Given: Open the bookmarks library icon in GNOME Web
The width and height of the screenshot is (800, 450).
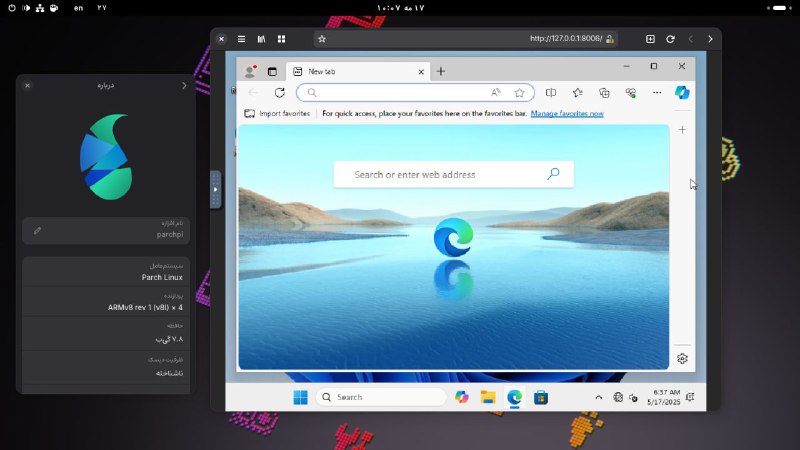Looking at the screenshot, I should click(x=261, y=39).
